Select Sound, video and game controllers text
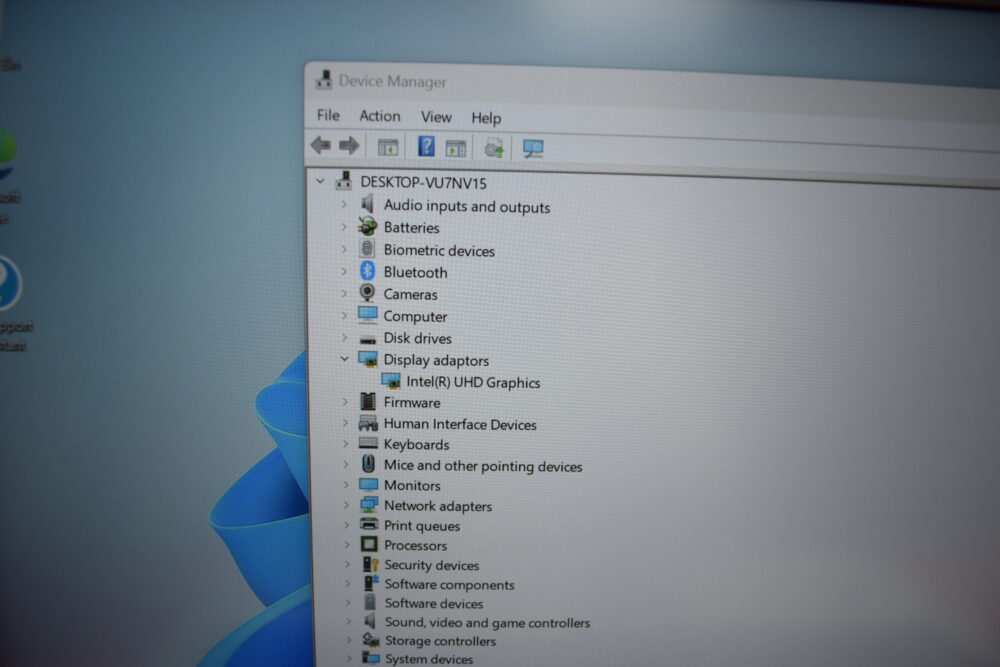The width and height of the screenshot is (1000, 667). click(x=487, y=622)
